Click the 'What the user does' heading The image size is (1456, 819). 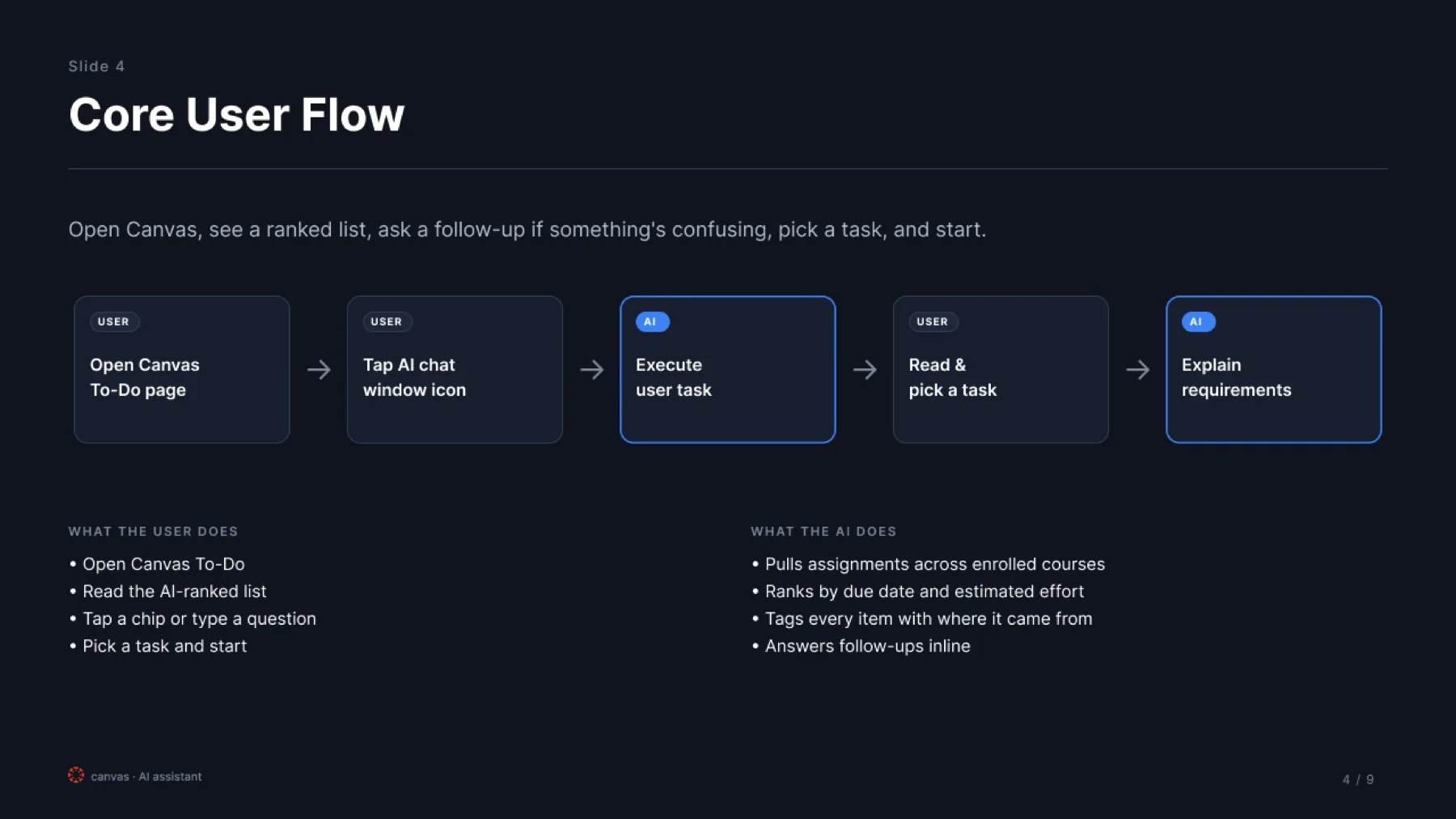click(x=153, y=532)
